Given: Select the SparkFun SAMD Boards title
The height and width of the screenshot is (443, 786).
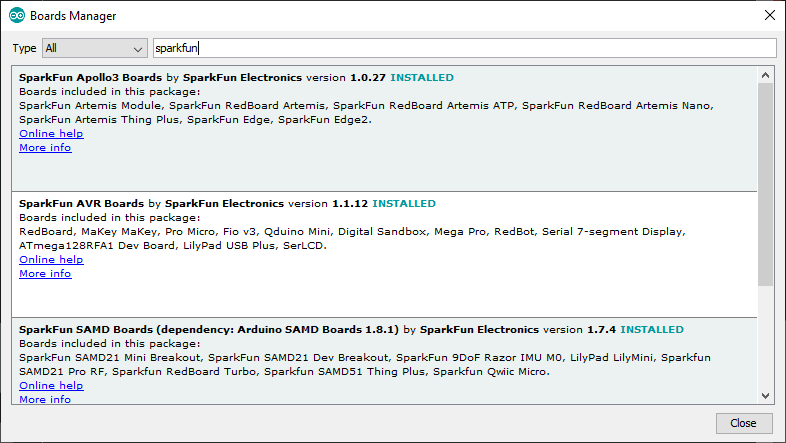Looking at the screenshot, I should pos(209,330).
